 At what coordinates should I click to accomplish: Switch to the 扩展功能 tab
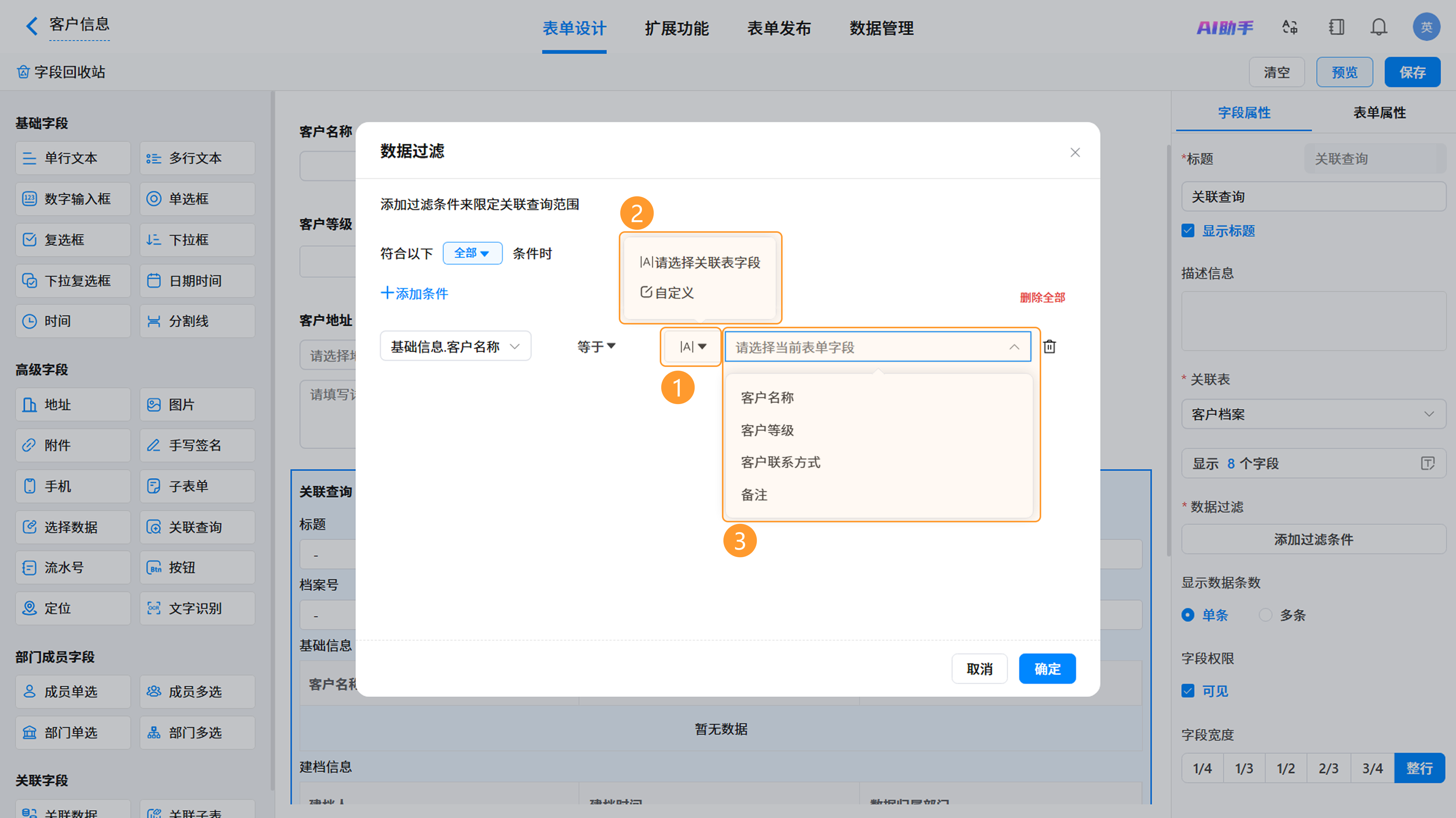676,28
